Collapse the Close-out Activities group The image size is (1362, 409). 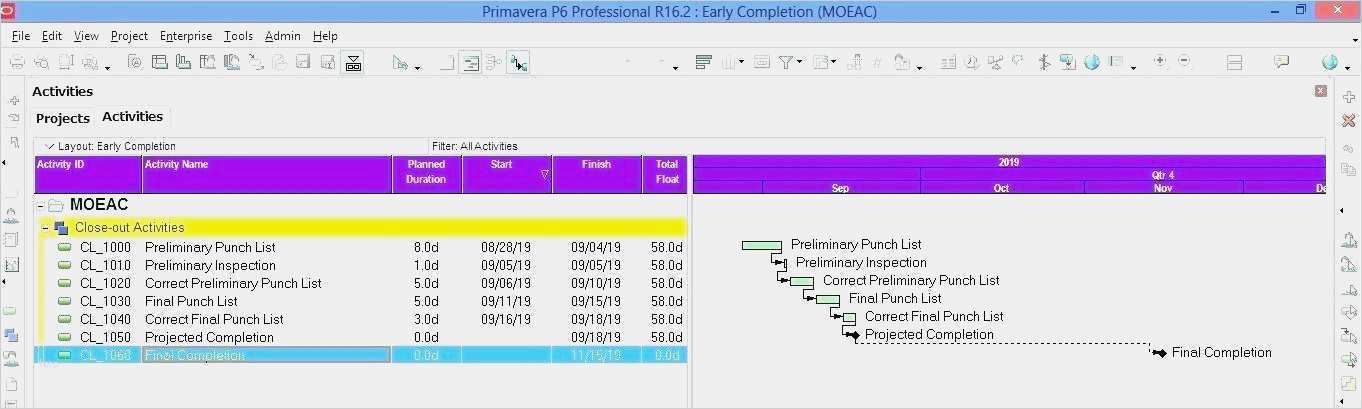click(x=46, y=228)
